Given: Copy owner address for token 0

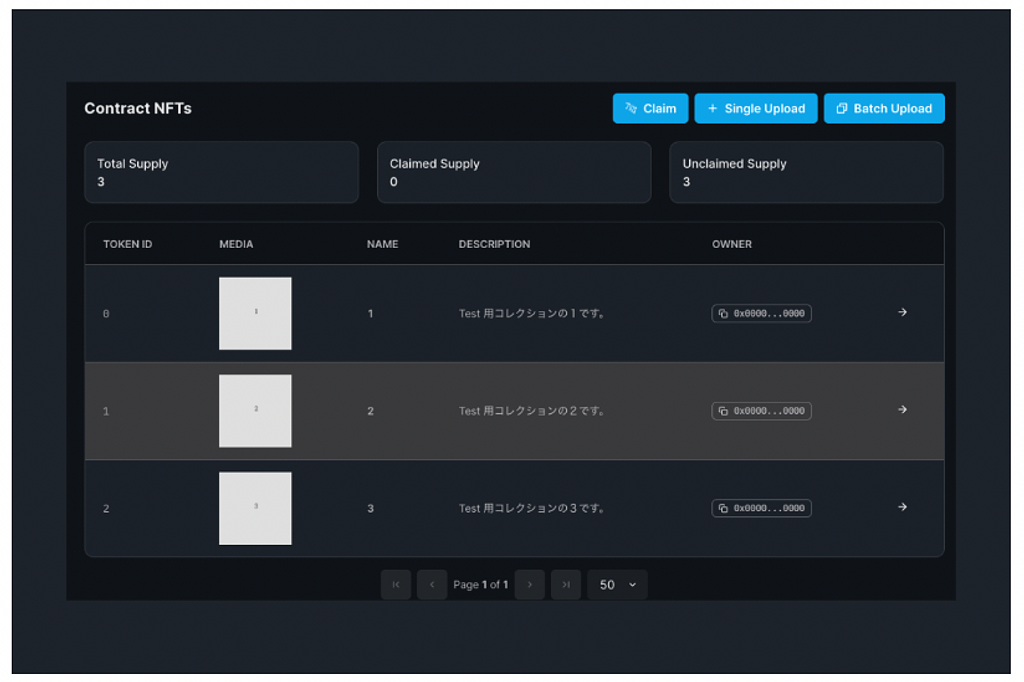Looking at the screenshot, I should coord(761,314).
